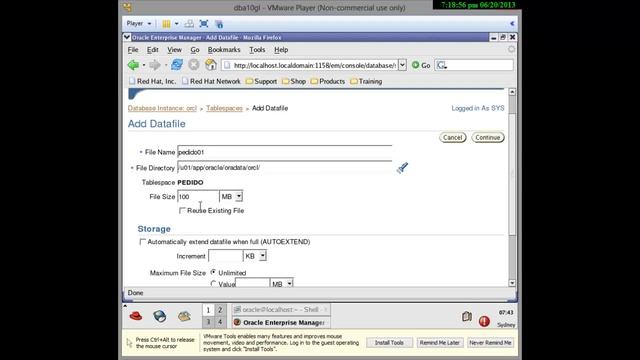Click the Go button beside address bar
The height and width of the screenshot is (360, 640).
pos(421,65)
